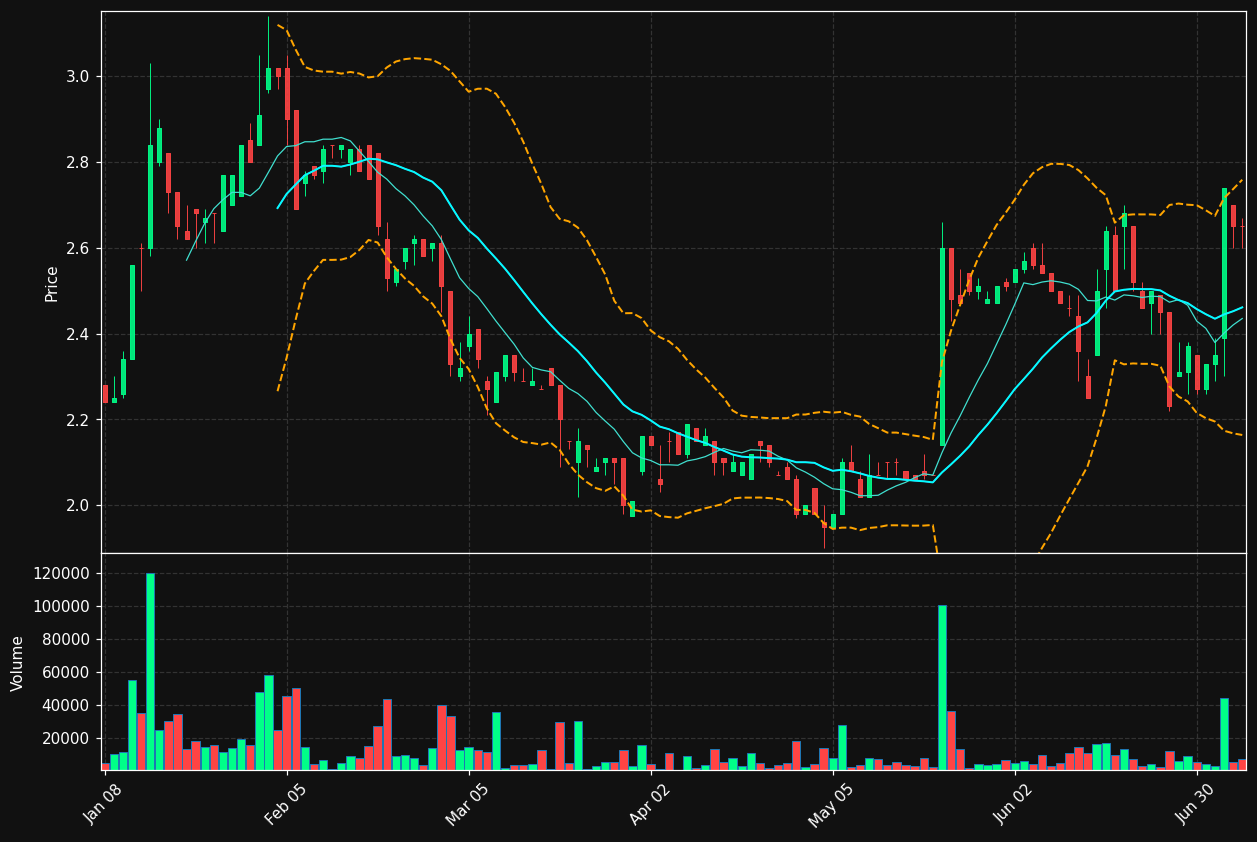The width and height of the screenshot is (1257, 842).
Task: Select the 2.6 price tick label
Action: point(78,249)
